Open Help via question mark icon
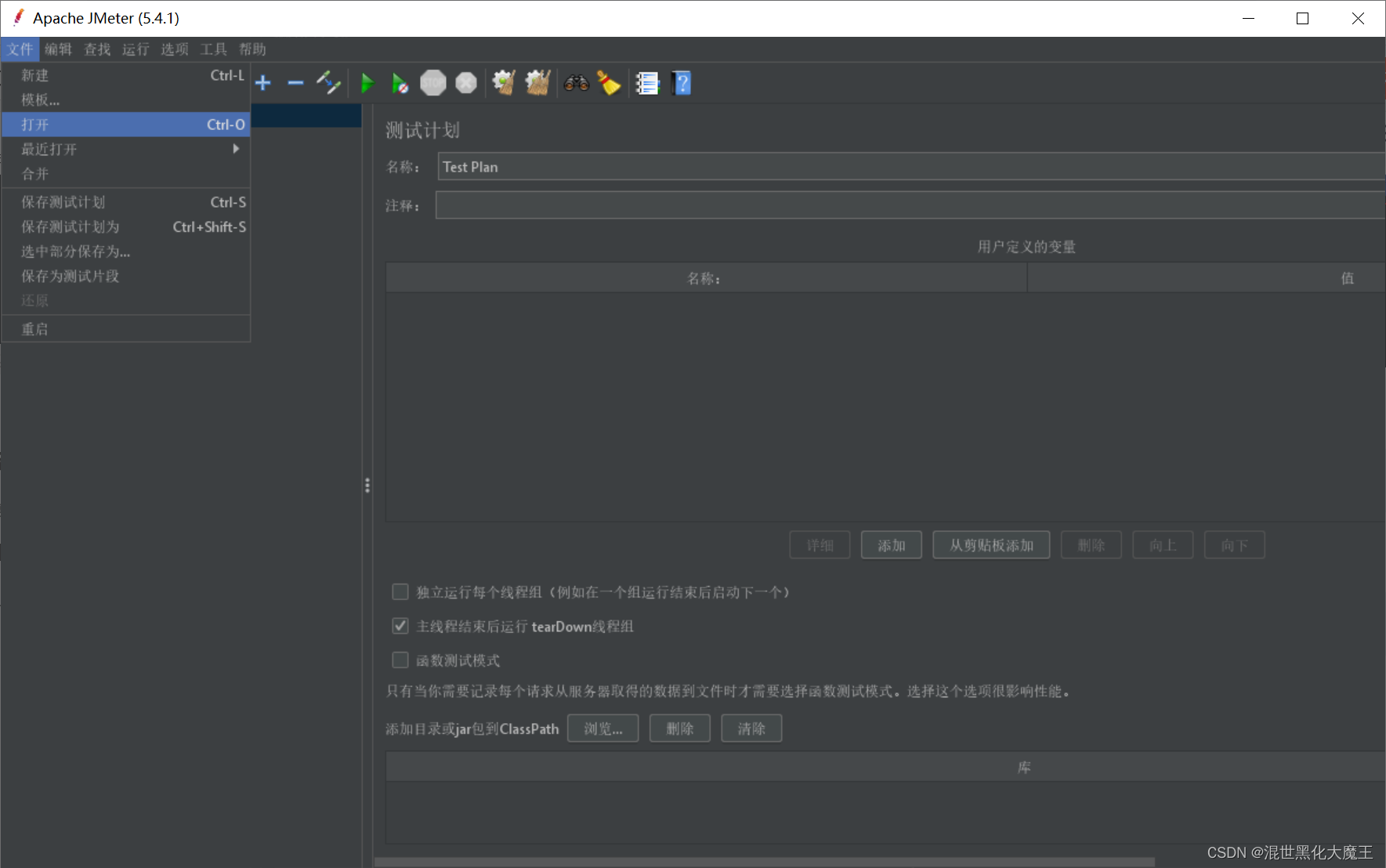Viewport: 1386px width, 868px height. (682, 83)
